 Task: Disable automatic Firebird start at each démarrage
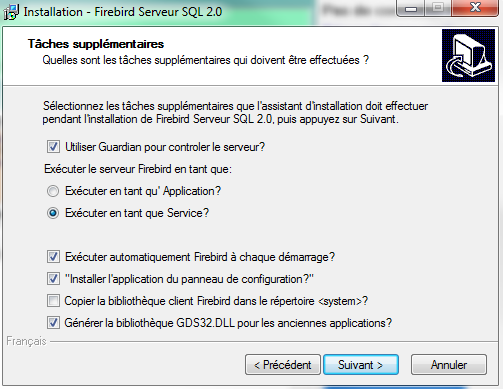point(53,257)
